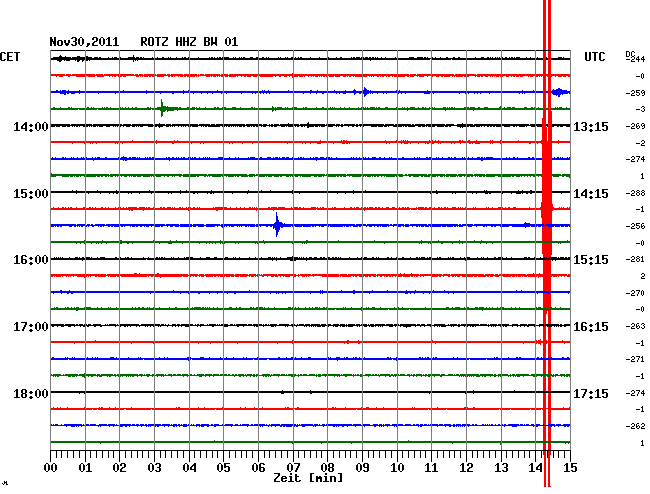Click minute 07 on the time axis
Viewport: 650px width, 494px height.
click(293, 467)
